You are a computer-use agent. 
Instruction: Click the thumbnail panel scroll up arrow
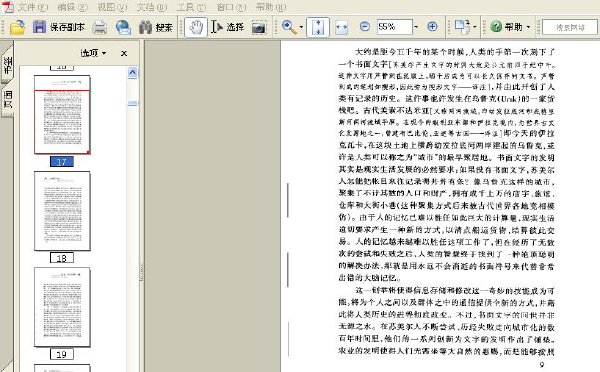pyautogui.click(x=132, y=72)
